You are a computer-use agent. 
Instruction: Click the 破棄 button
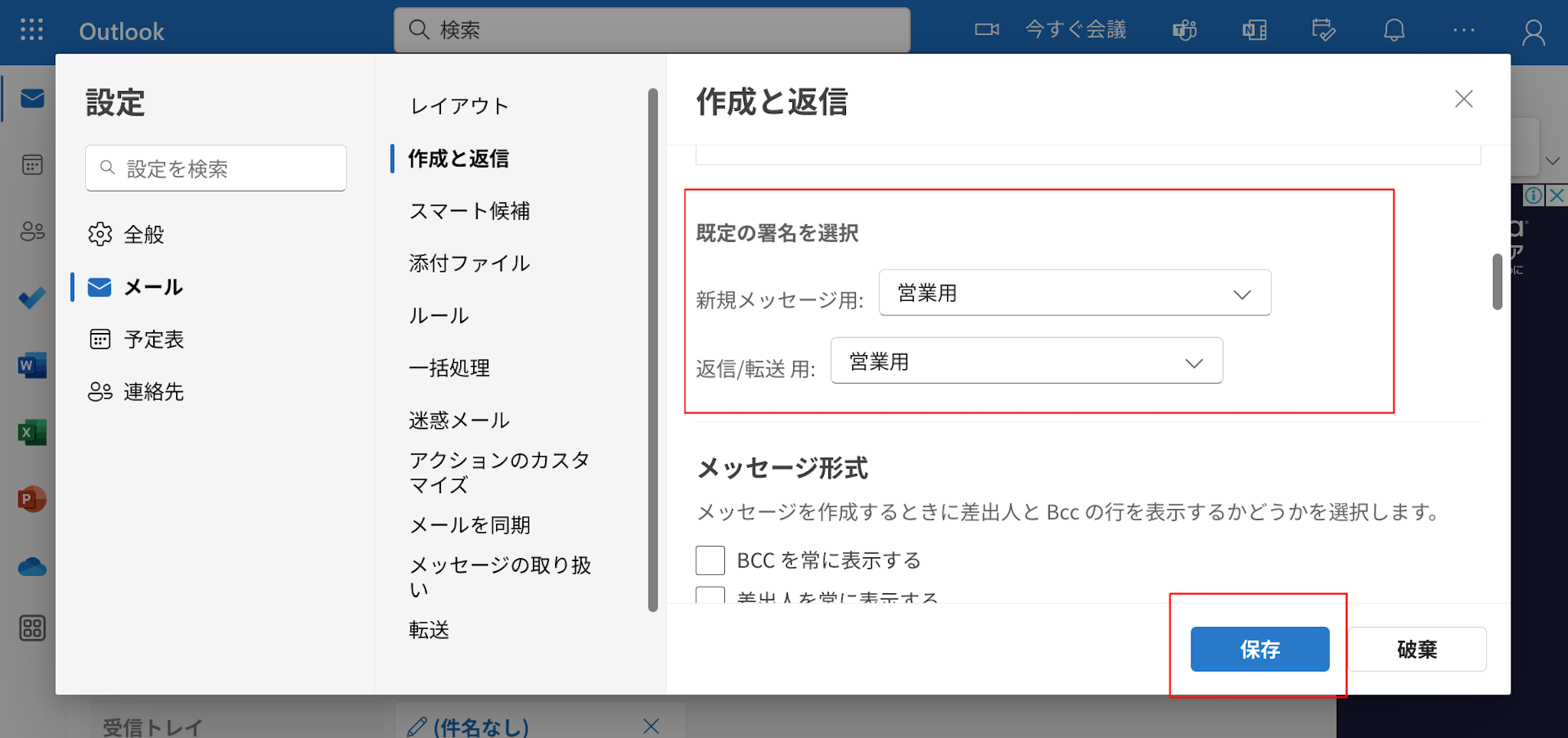point(1417,649)
